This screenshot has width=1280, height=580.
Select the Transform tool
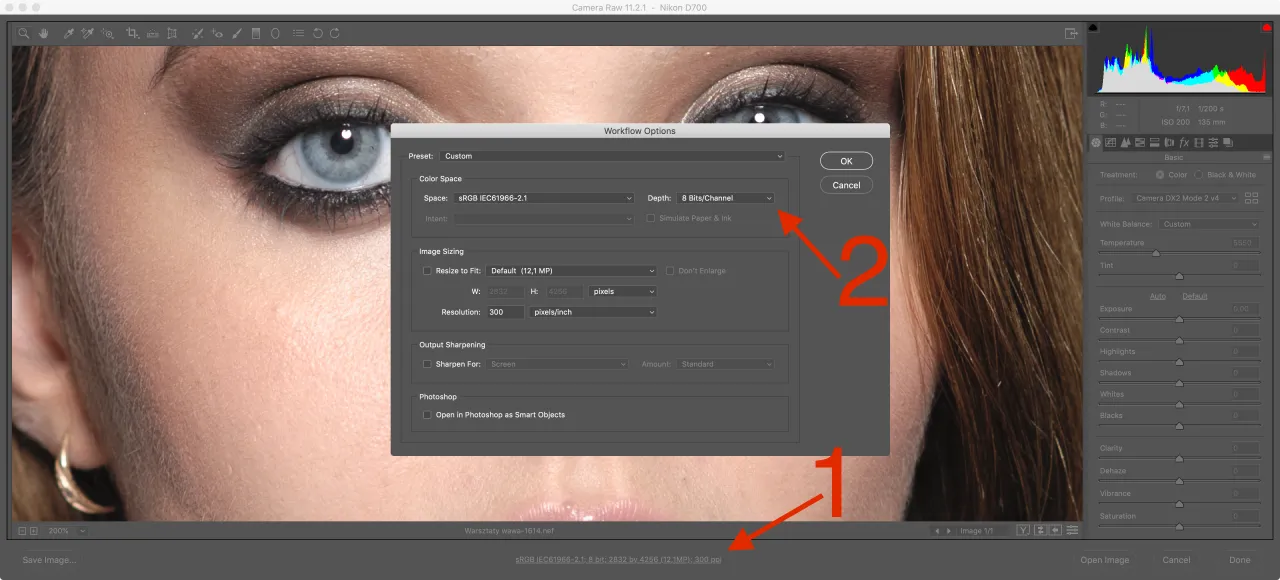coord(172,33)
